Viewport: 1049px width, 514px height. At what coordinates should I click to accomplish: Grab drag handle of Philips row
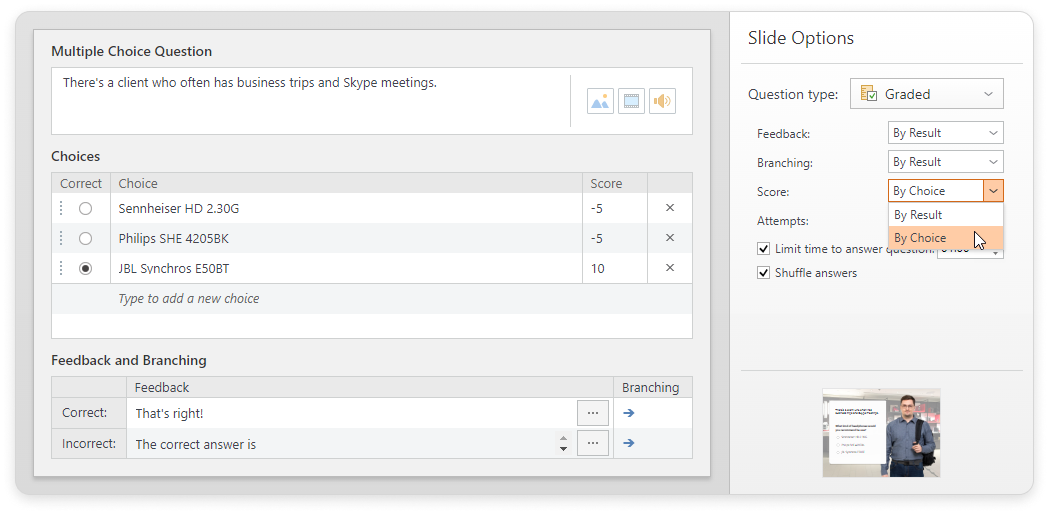pyautogui.click(x=62, y=238)
